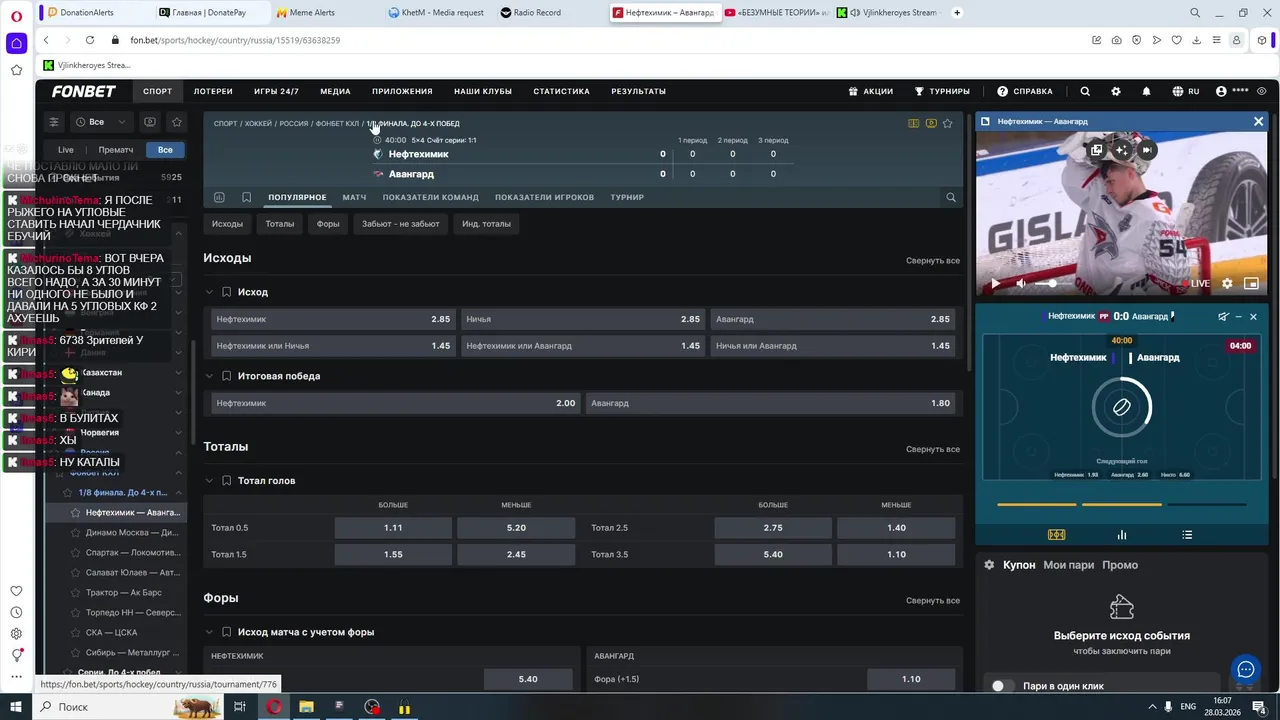Open video quality settings gear
Viewport: 1280px width, 720px height.
[x=1227, y=284]
